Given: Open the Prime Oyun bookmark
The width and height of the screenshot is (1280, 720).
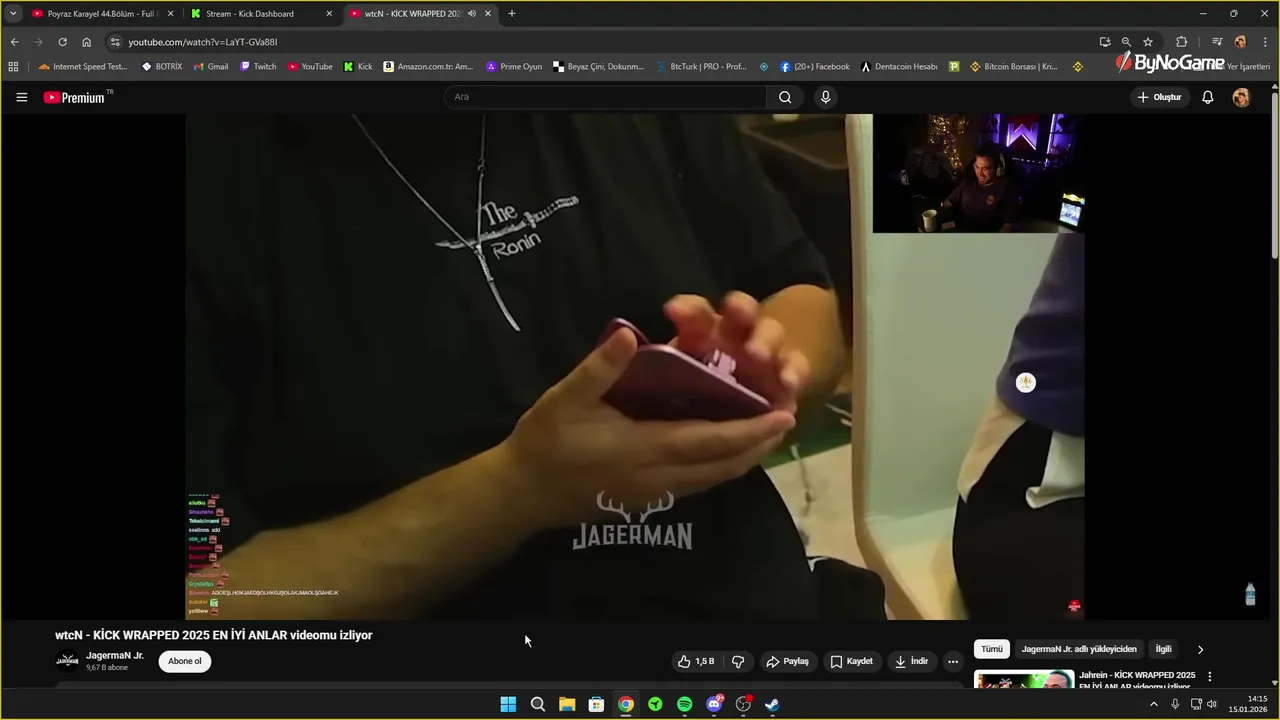Looking at the screenshot, I should 514,67.
